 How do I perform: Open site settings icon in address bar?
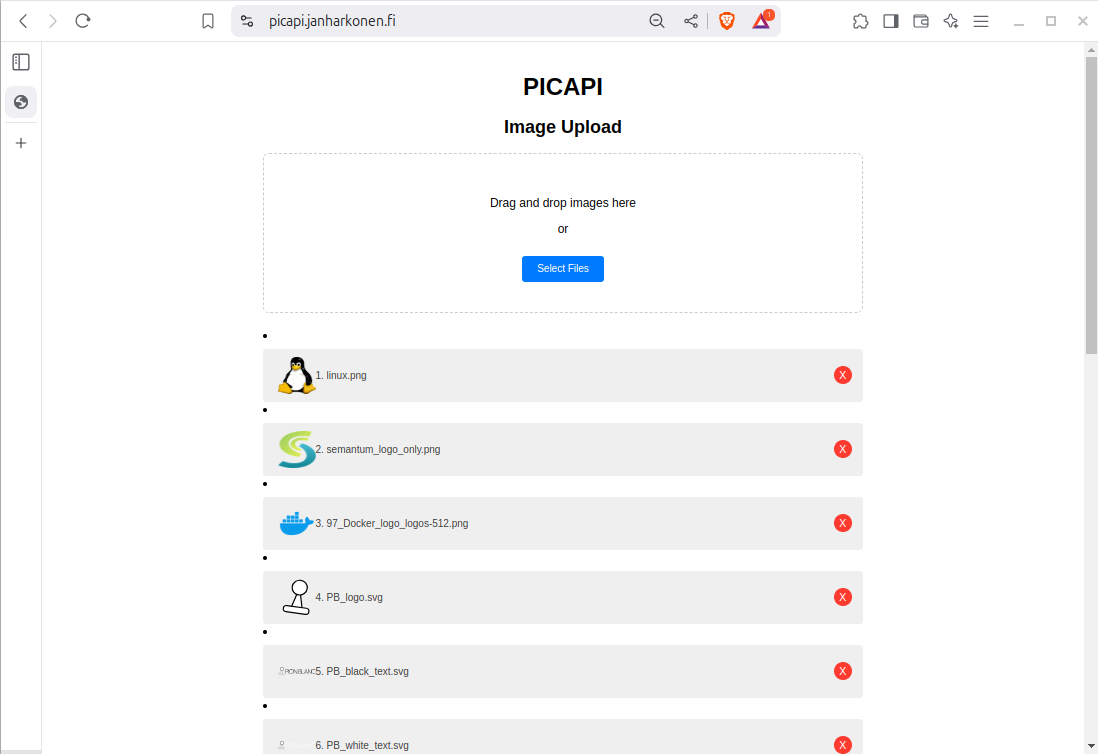coord(246,21)
